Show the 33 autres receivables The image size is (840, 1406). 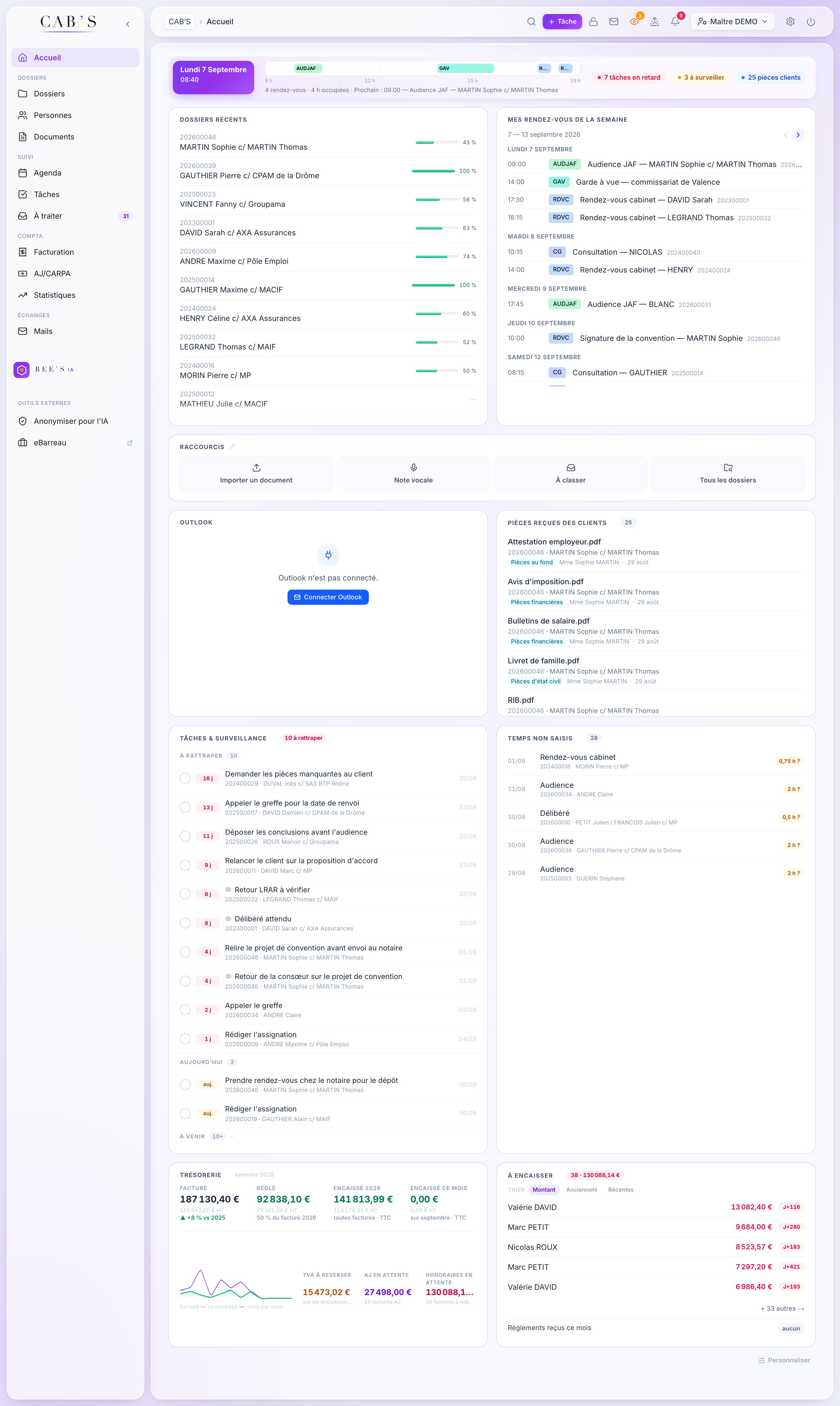782,1308
